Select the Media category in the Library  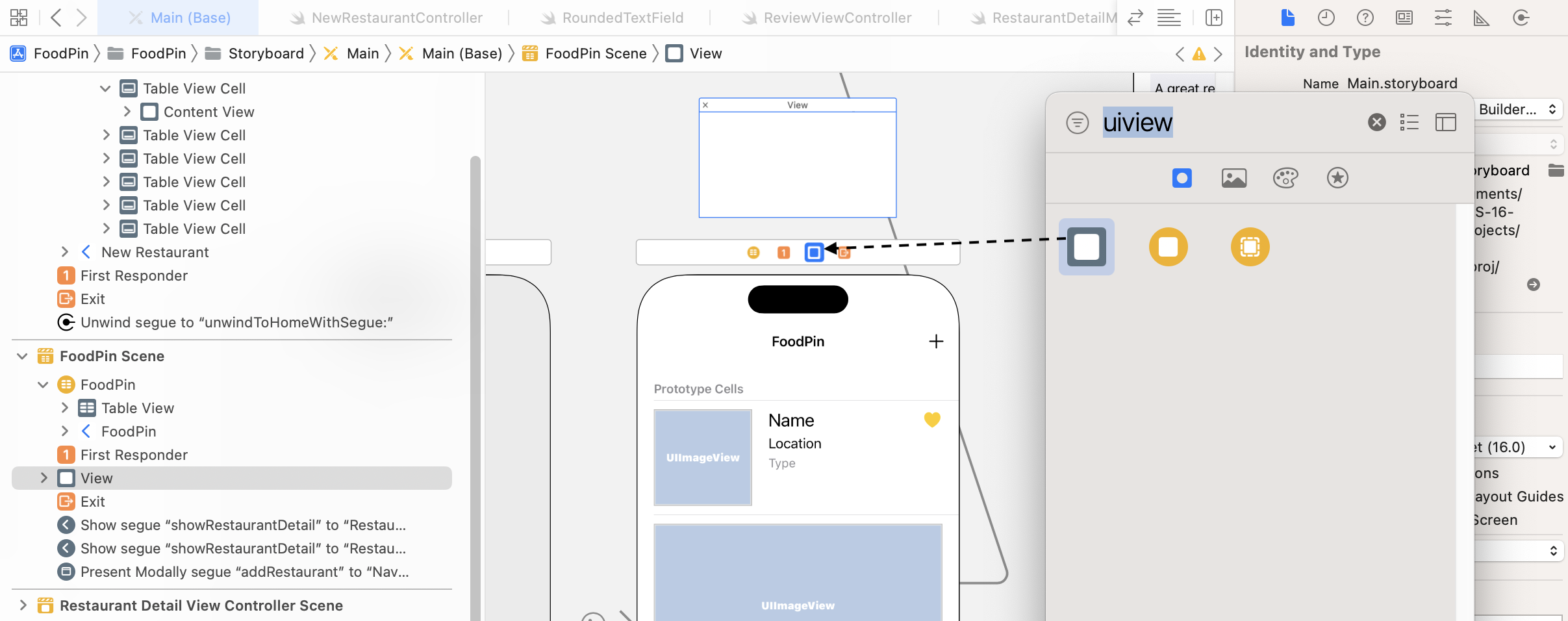pos(1232,178)
